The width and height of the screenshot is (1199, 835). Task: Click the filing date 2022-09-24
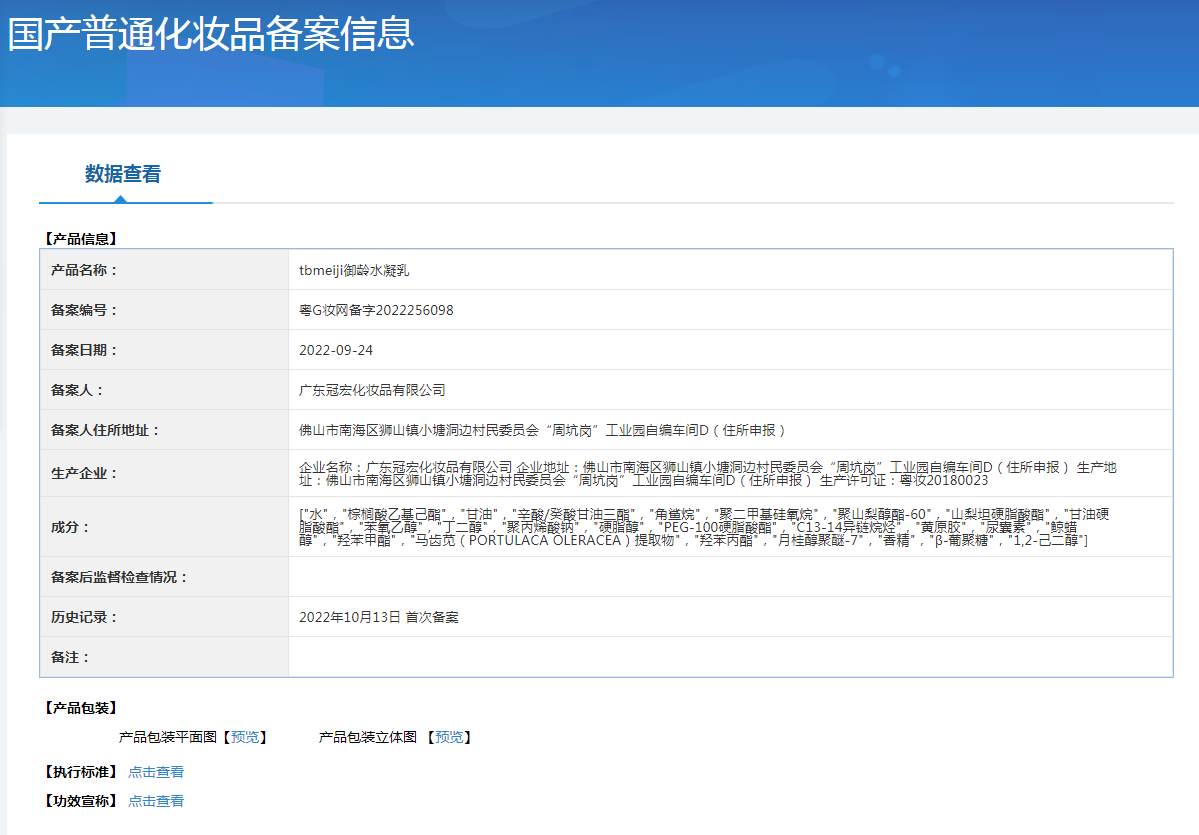point(336,350)
